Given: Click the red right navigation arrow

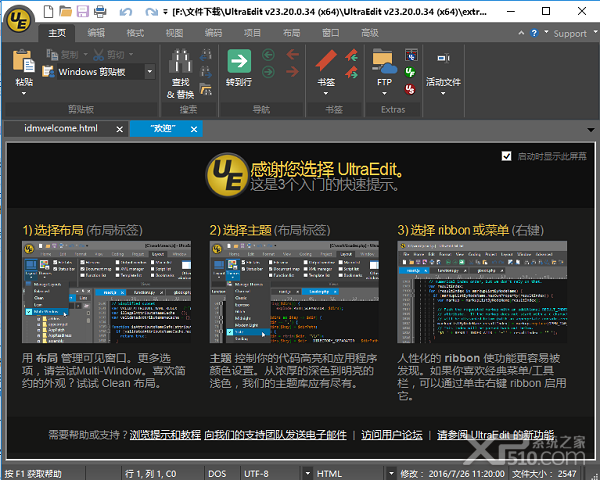Looking at the screenshot, I should pyautogui.click(x=293, y=71).
